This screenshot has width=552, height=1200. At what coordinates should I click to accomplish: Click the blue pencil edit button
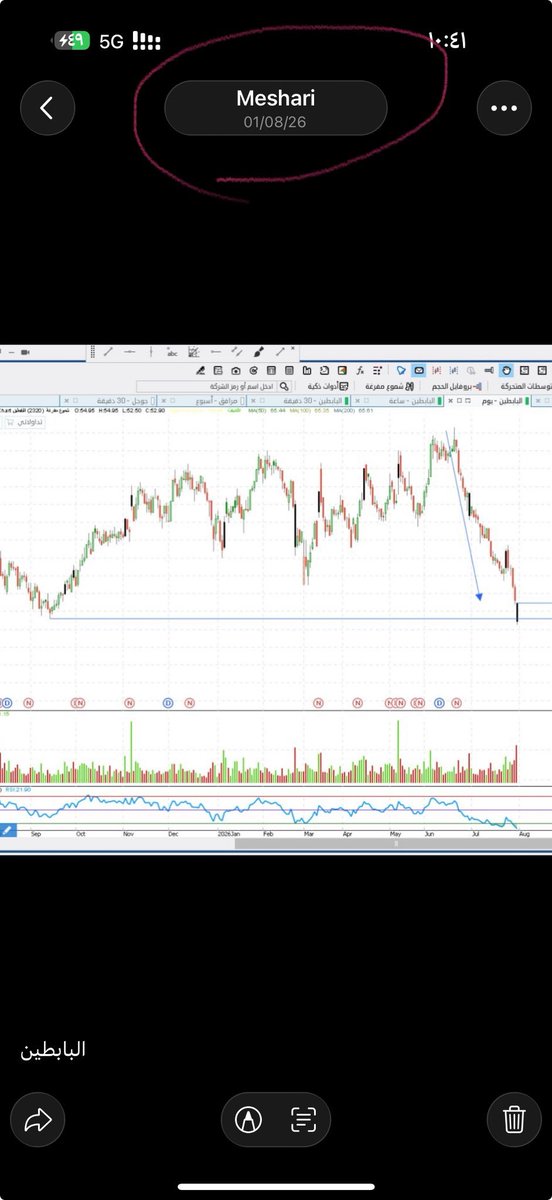(7, 829)
